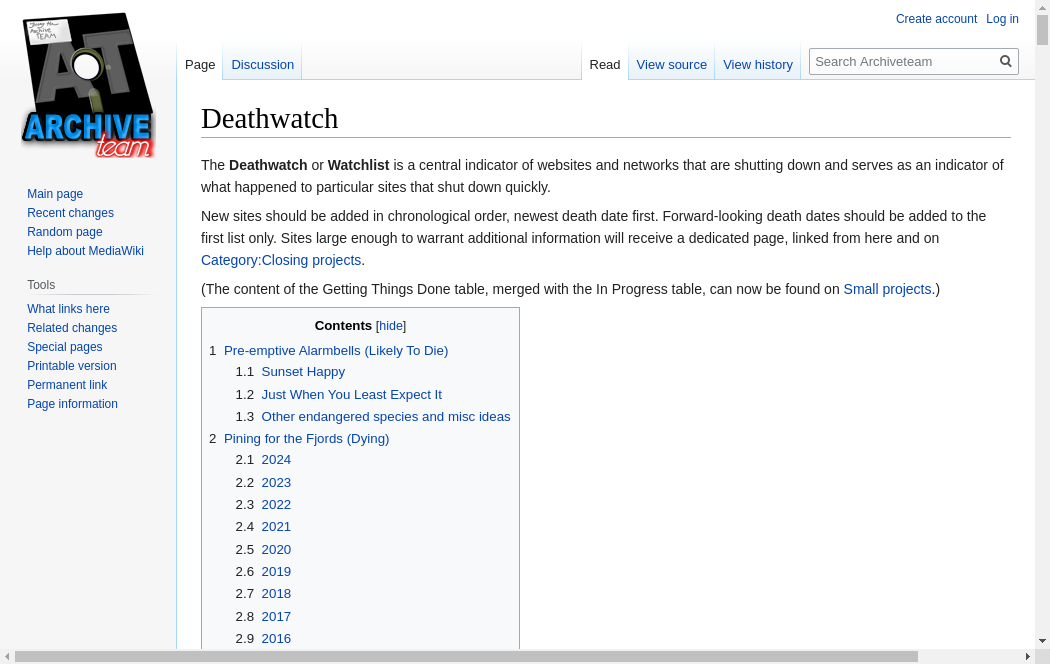This screenshot has width=1050, height=664.
Task: Go to Recent changes in sidebar
Action: pos(70,213)
